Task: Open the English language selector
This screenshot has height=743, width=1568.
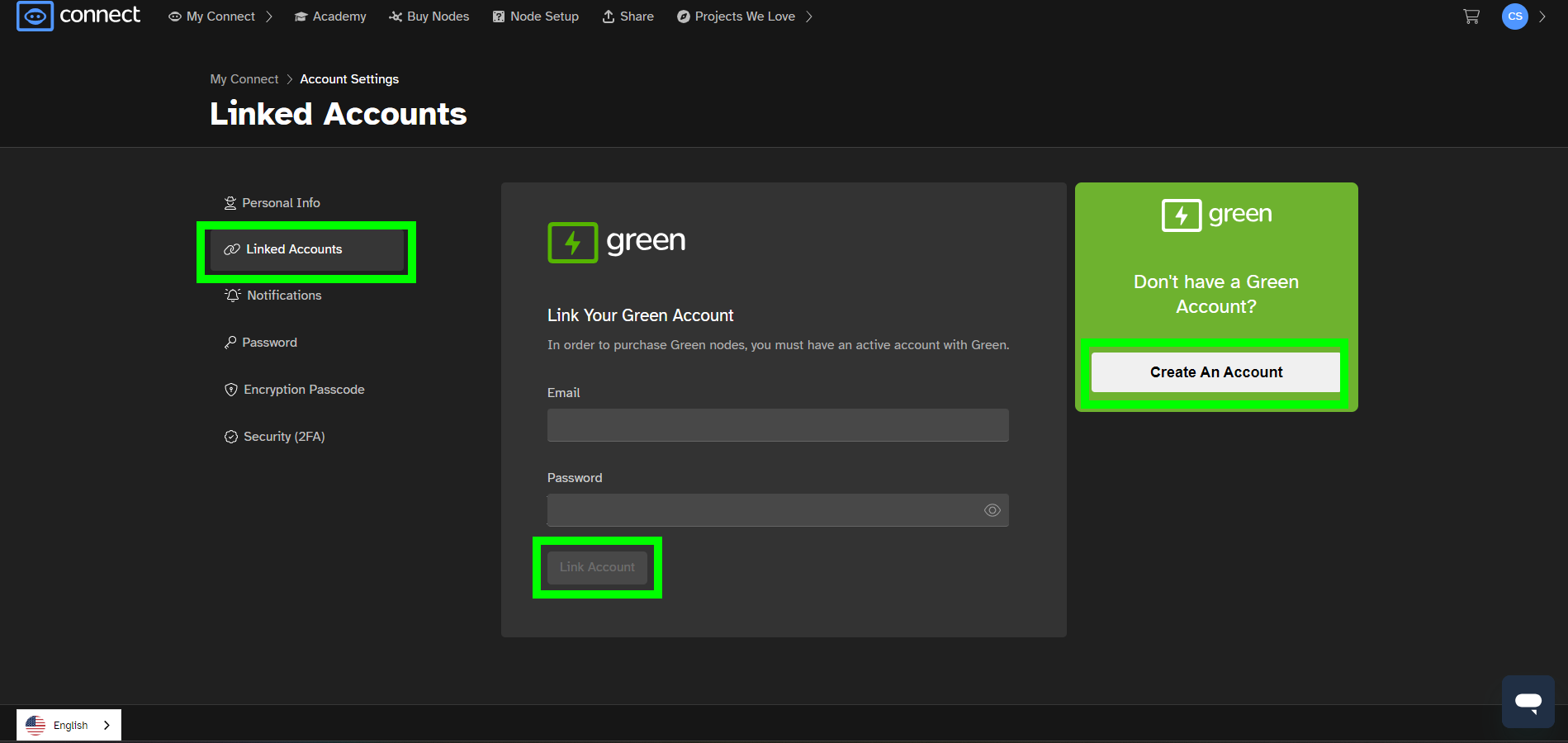Action: click(69, 725)
